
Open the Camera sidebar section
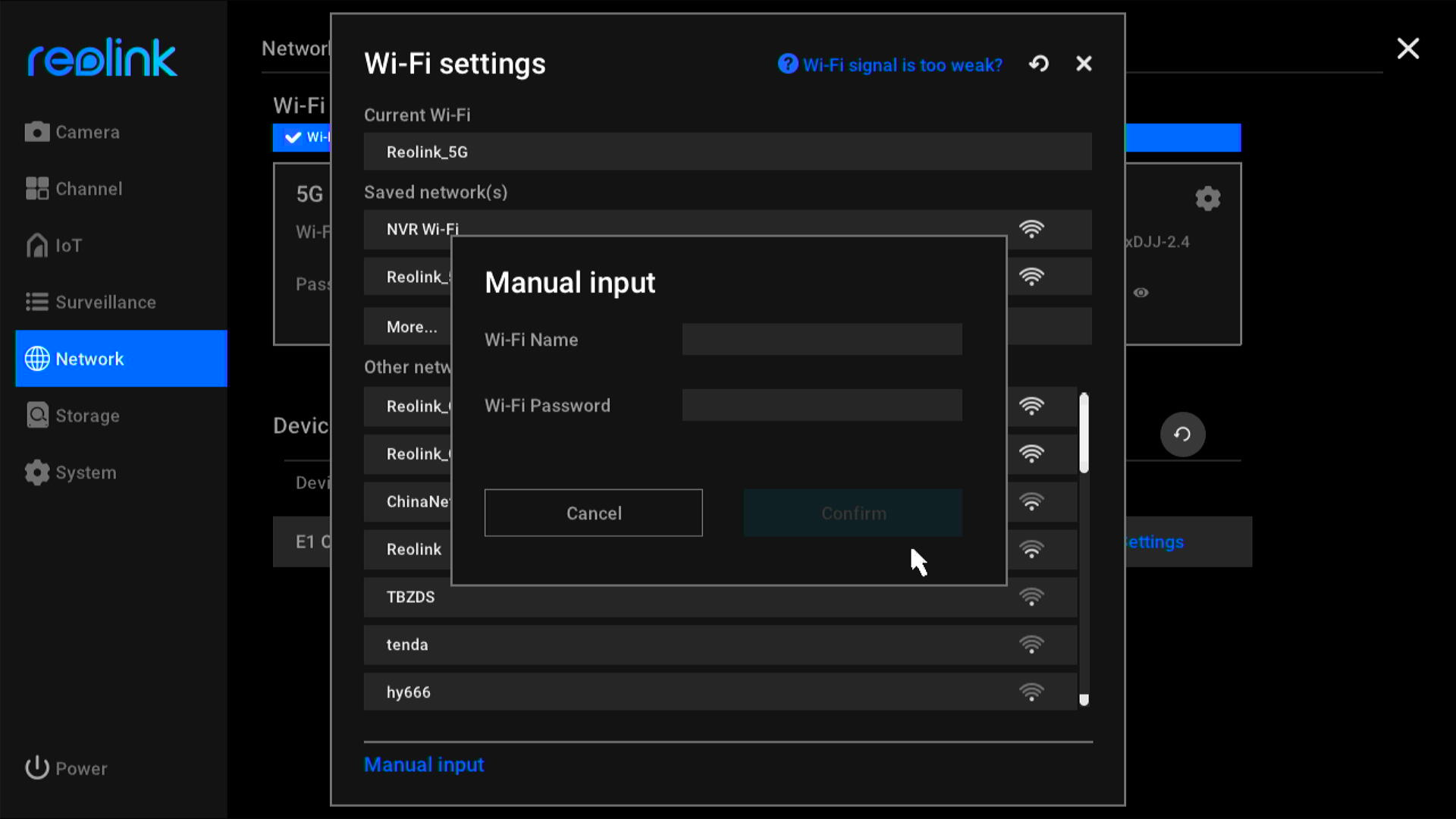pyautogui.click(x=121, y=132)
